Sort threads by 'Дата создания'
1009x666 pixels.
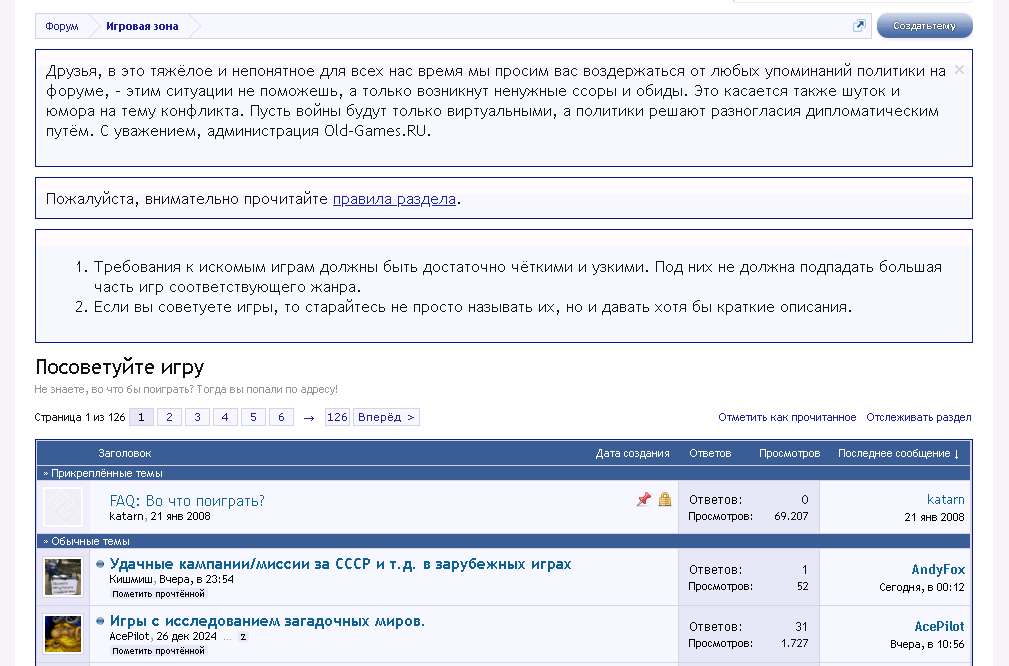[x=633, y=453]
